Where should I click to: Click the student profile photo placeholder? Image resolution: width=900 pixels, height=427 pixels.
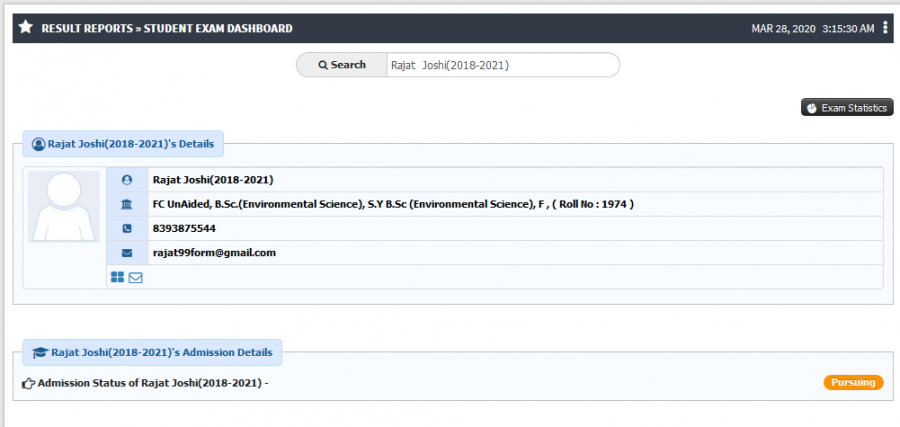64,207
